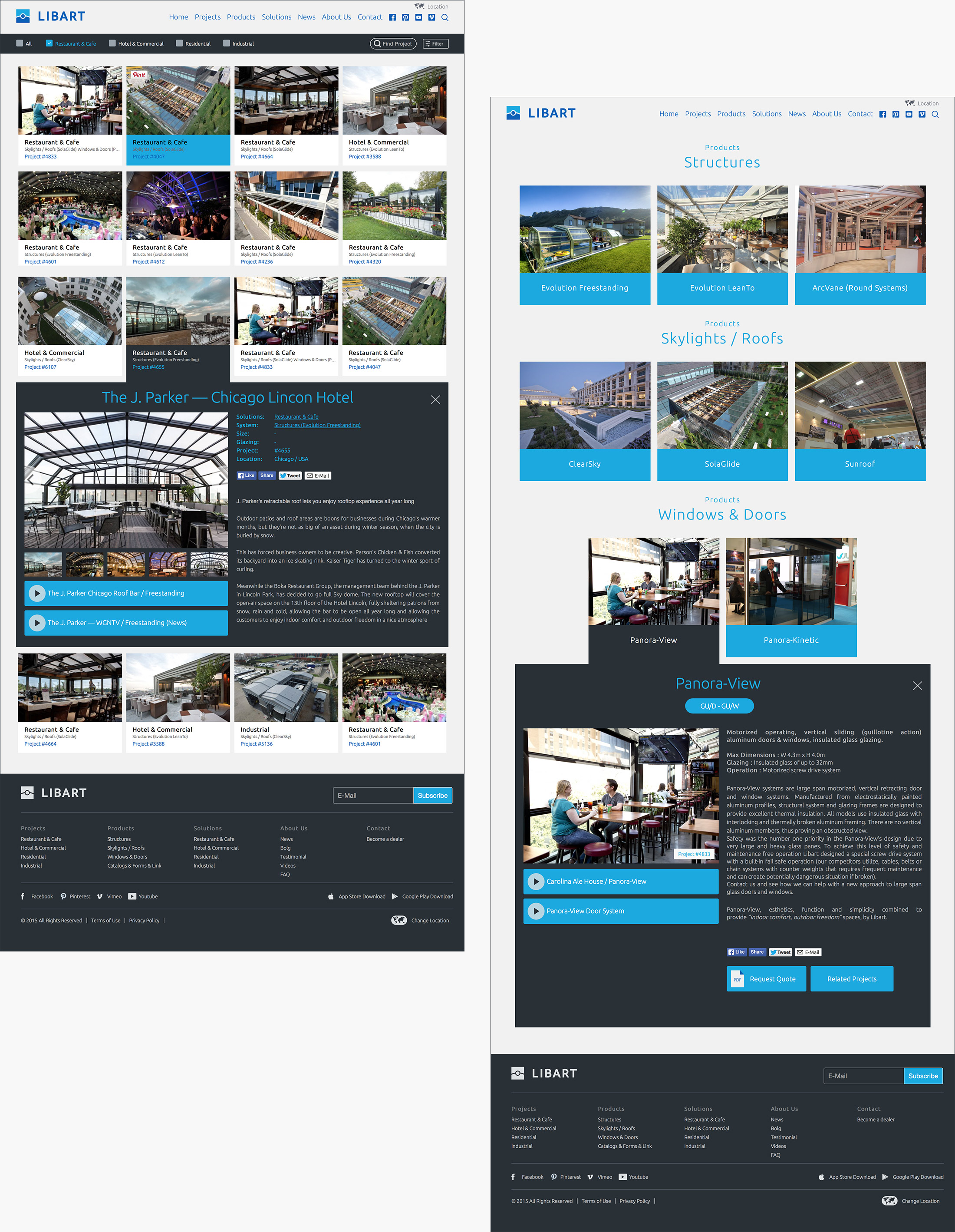Open ArcVane (Round Systems) product card
This screenshot has height=1232, width=955.
tap(860, 245)
